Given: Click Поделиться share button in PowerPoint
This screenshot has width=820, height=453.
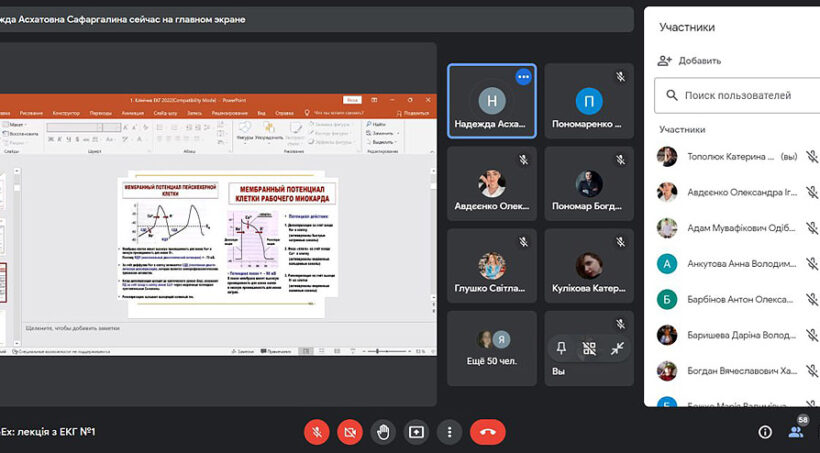Looking at the screenshot, I should [413, 113].
